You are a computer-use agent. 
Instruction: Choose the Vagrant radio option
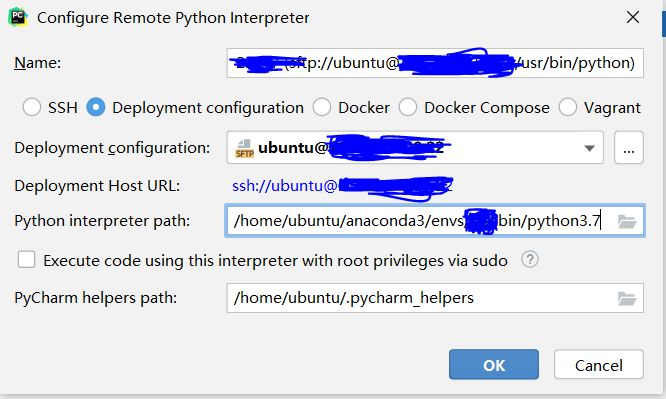(568, 107)
